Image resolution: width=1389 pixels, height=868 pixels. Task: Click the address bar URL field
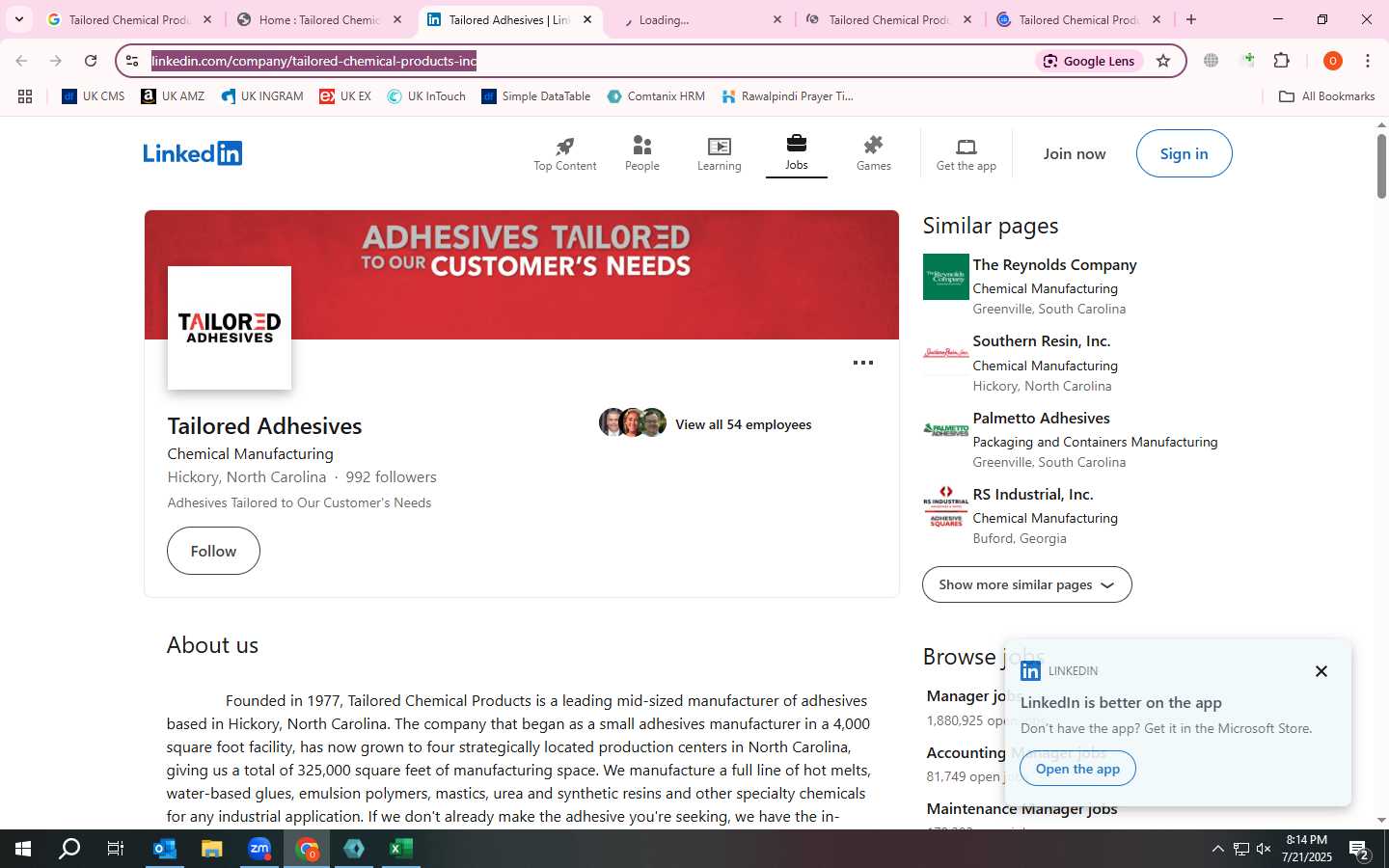[588, 61]
